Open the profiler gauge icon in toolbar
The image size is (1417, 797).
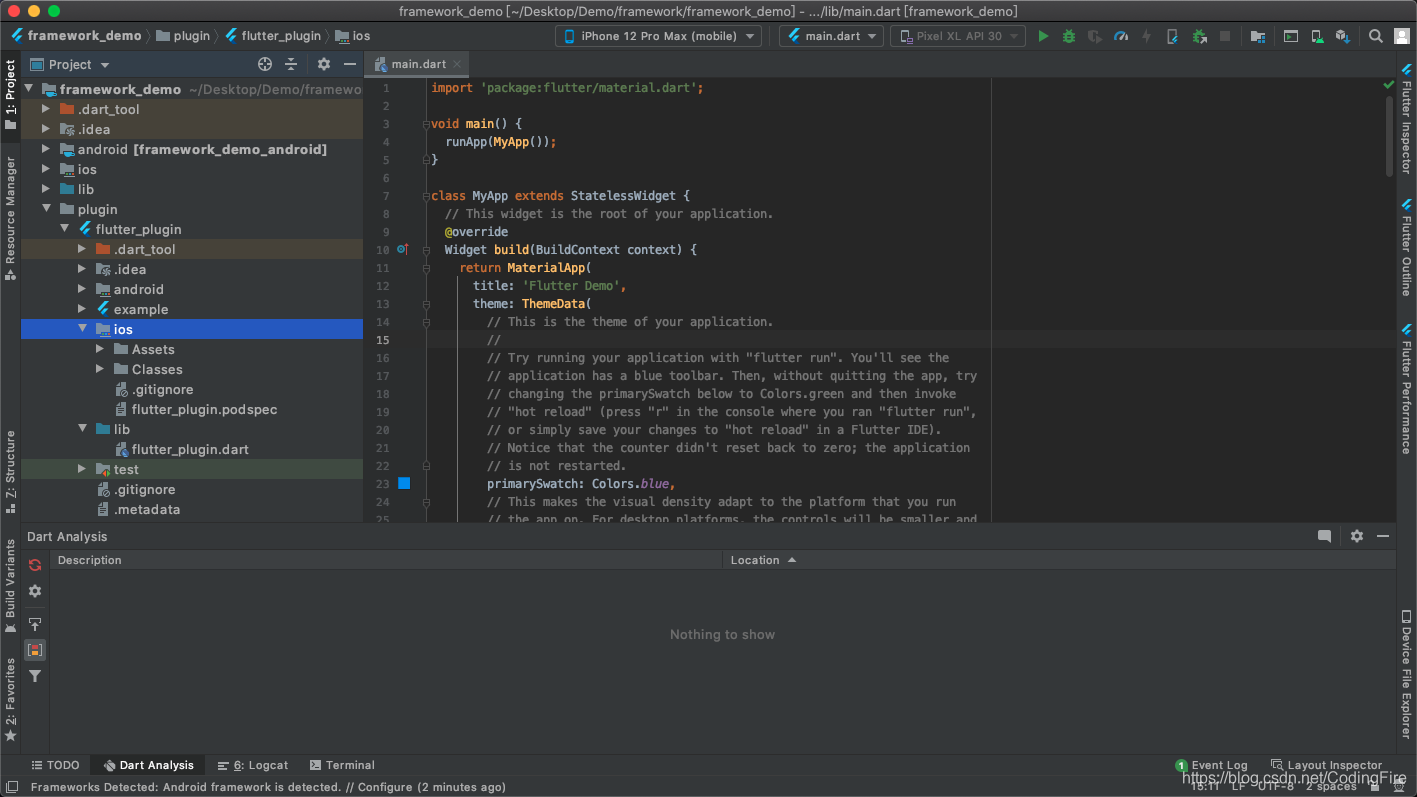coord(1121,36)
